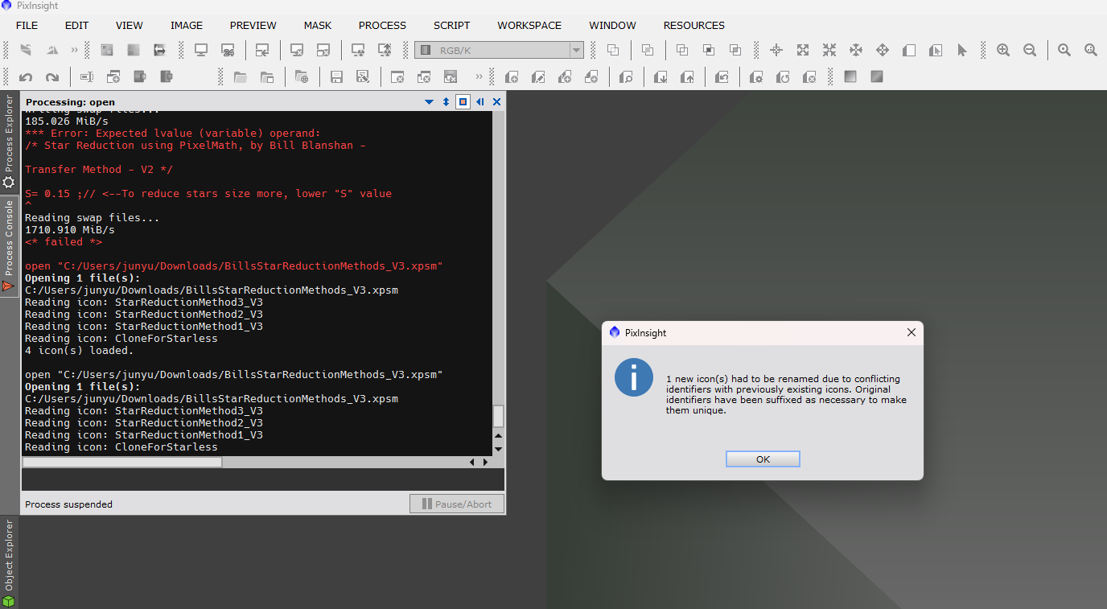This screenshot has height=609, width=1107.
Task: Close the PixInsight information dialog
Action: point(911,332)
